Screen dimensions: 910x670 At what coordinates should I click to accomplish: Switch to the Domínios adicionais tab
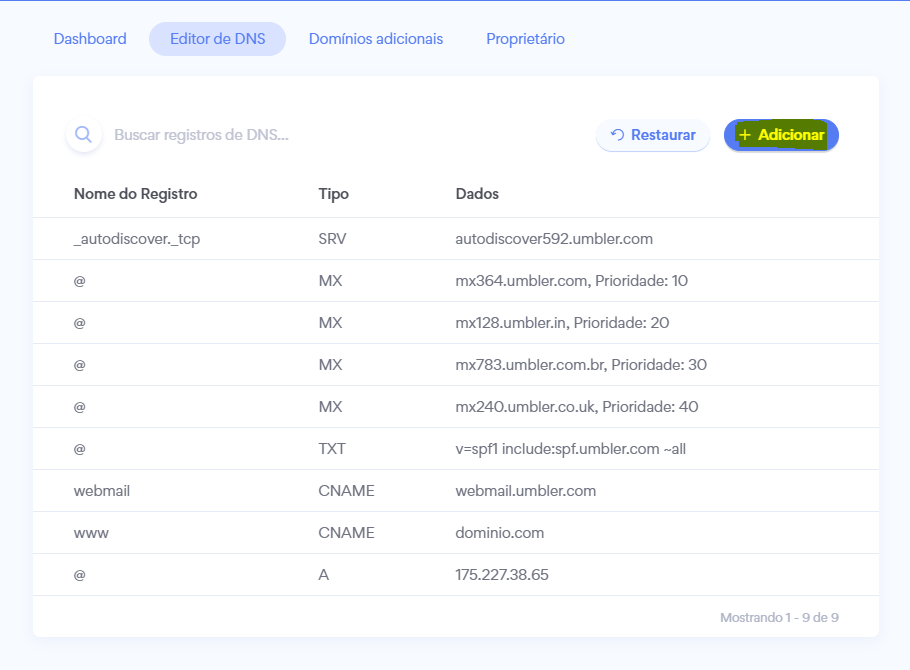click(x=376, y=39)
